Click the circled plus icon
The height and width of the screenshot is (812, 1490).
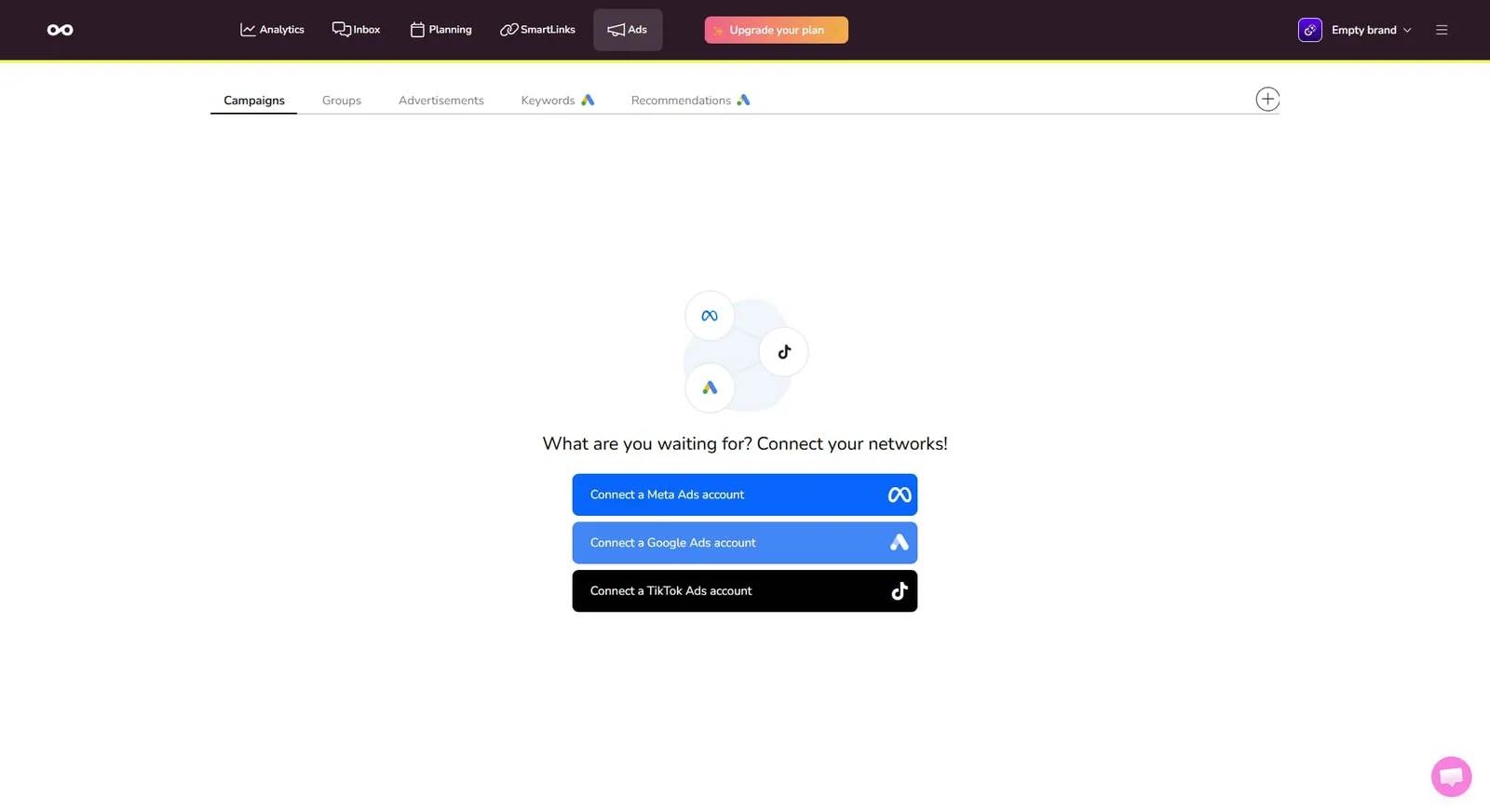click(1266, 100)
